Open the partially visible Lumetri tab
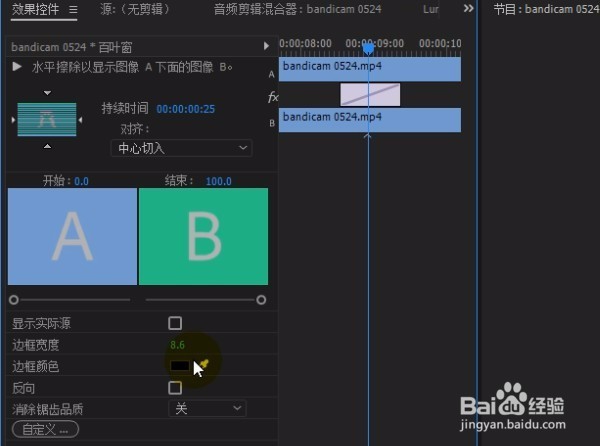 [x=430, y=9]
